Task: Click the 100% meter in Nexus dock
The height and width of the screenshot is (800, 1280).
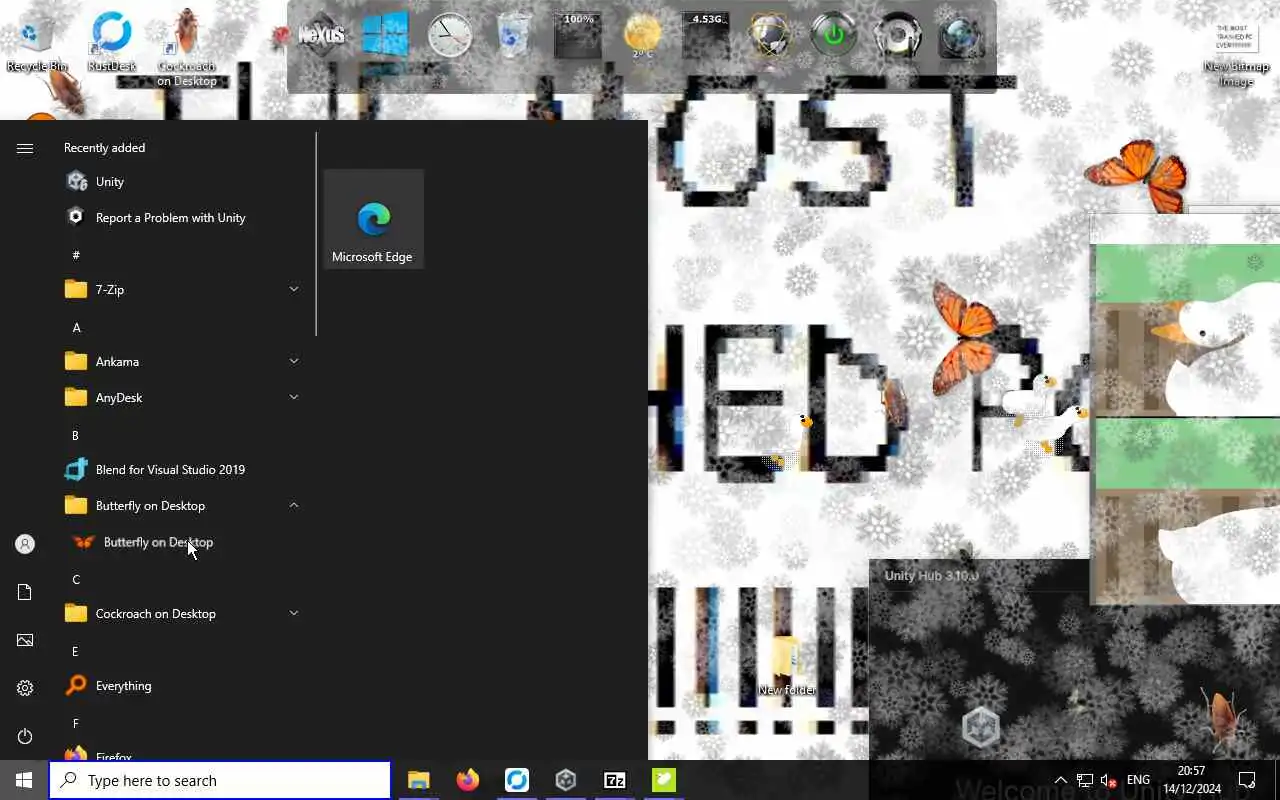Action: pos(578,36)
